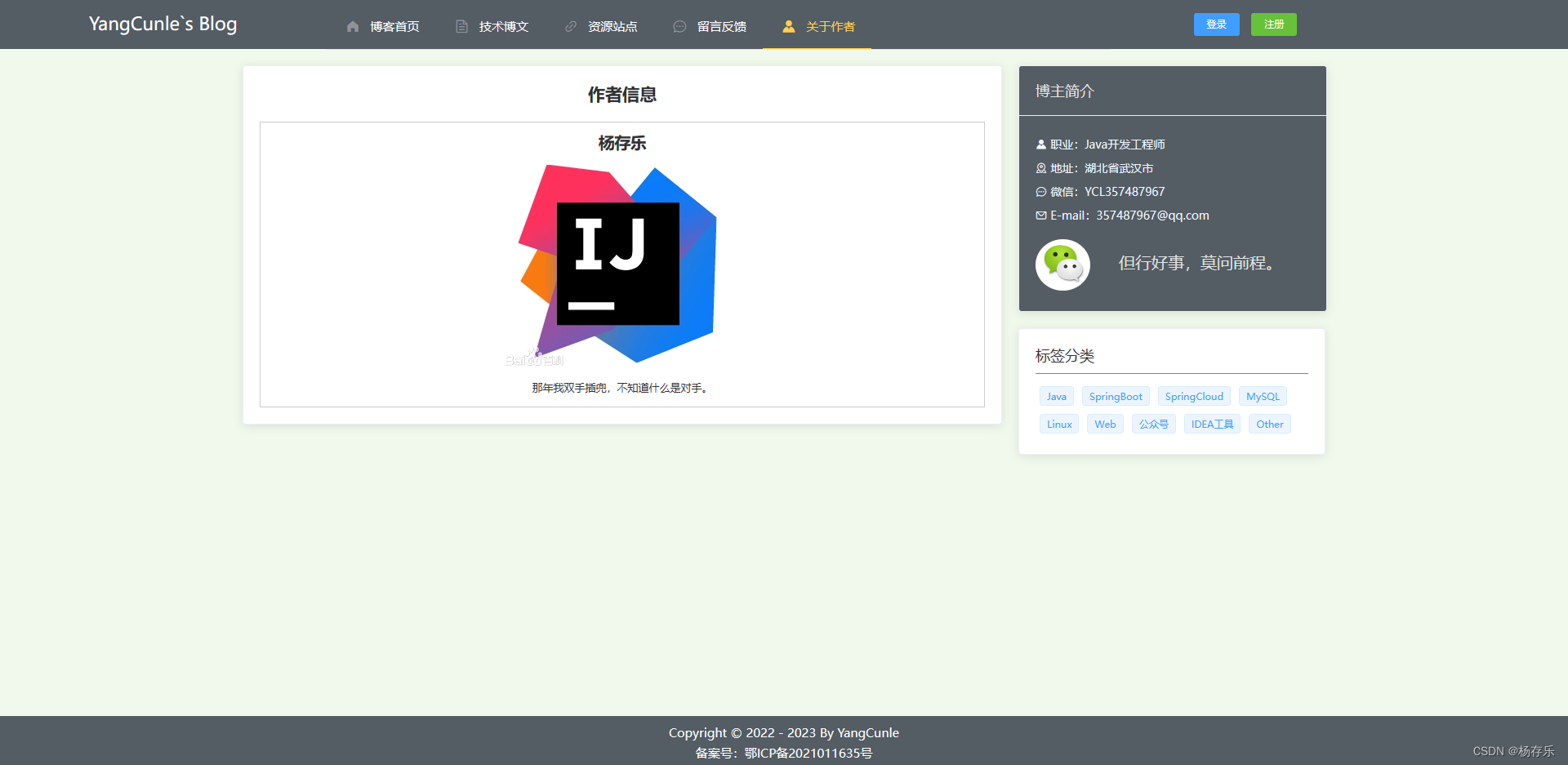1568x765 pixels.
Task: Click the chat icon next to 微信
Action: (x=1041, y=192)
